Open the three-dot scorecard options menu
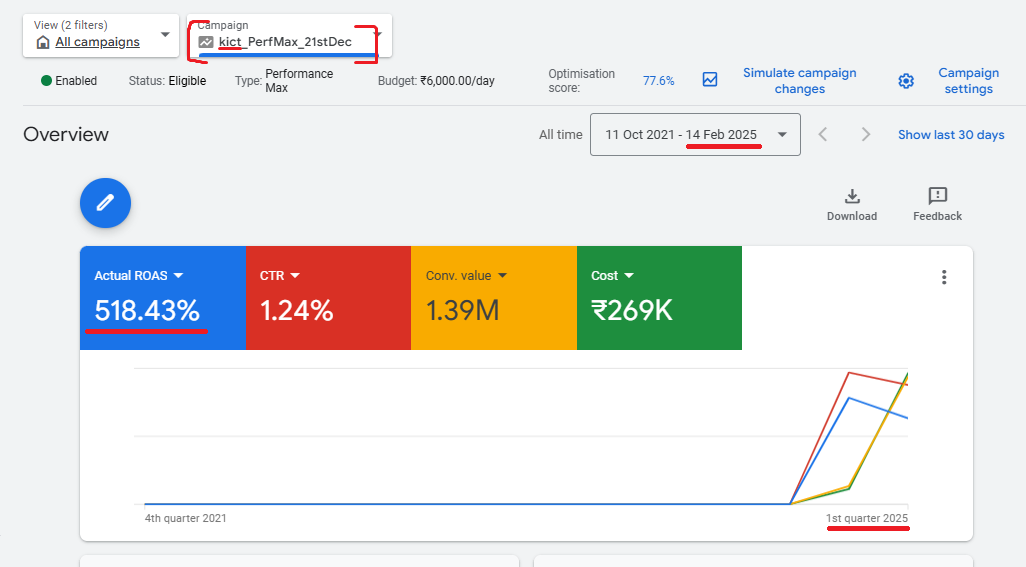 (x=944, y=277)
